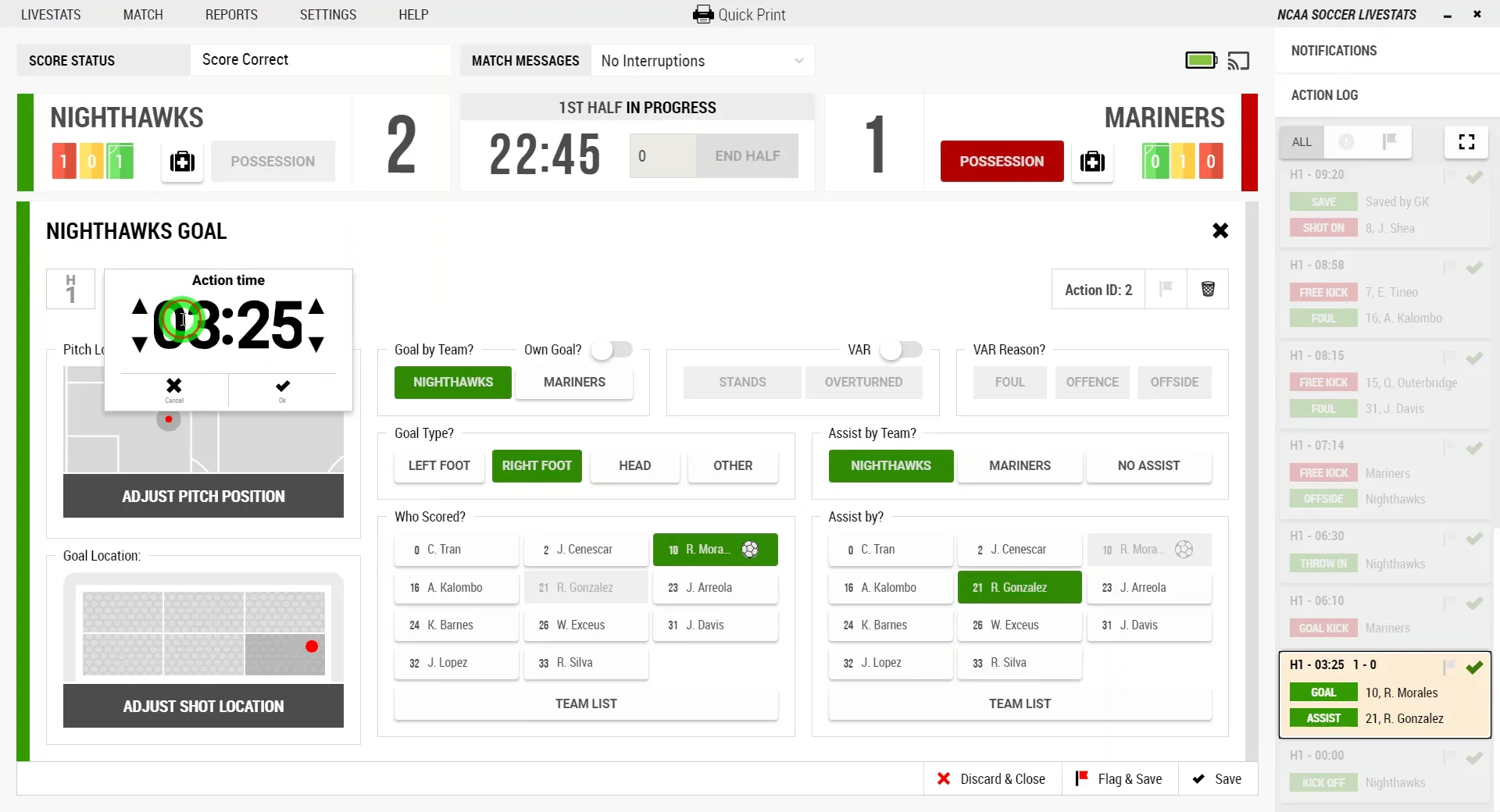Filter action log by flagged entries
The height and width of the screenshot is (812, 1500).
(x=1388, y=142)
